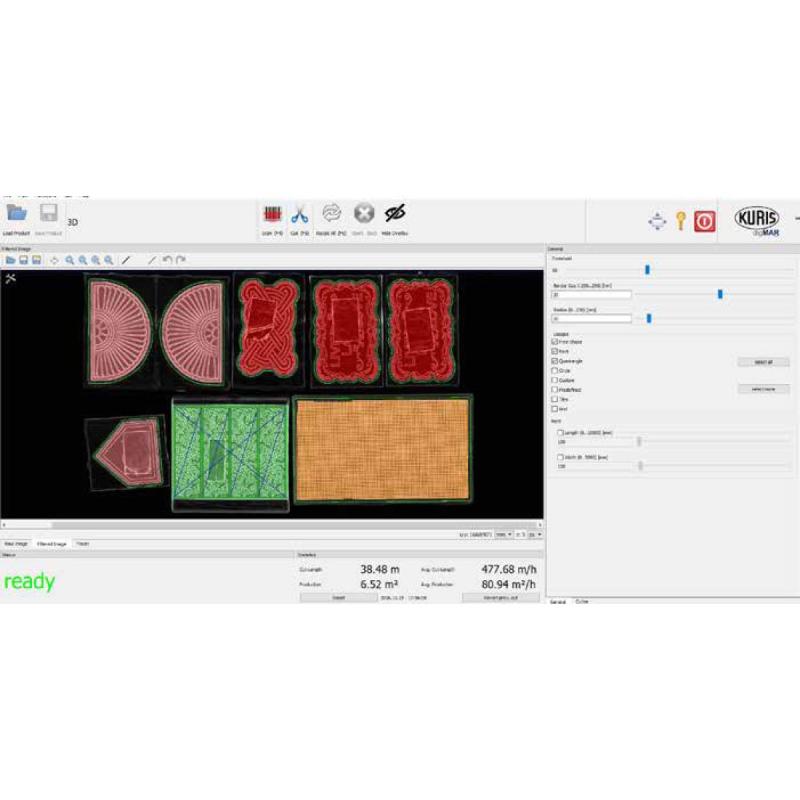Toggle the second checked shape checkbox
Viewport: 800px width, 800px height.
pos(555,352)
